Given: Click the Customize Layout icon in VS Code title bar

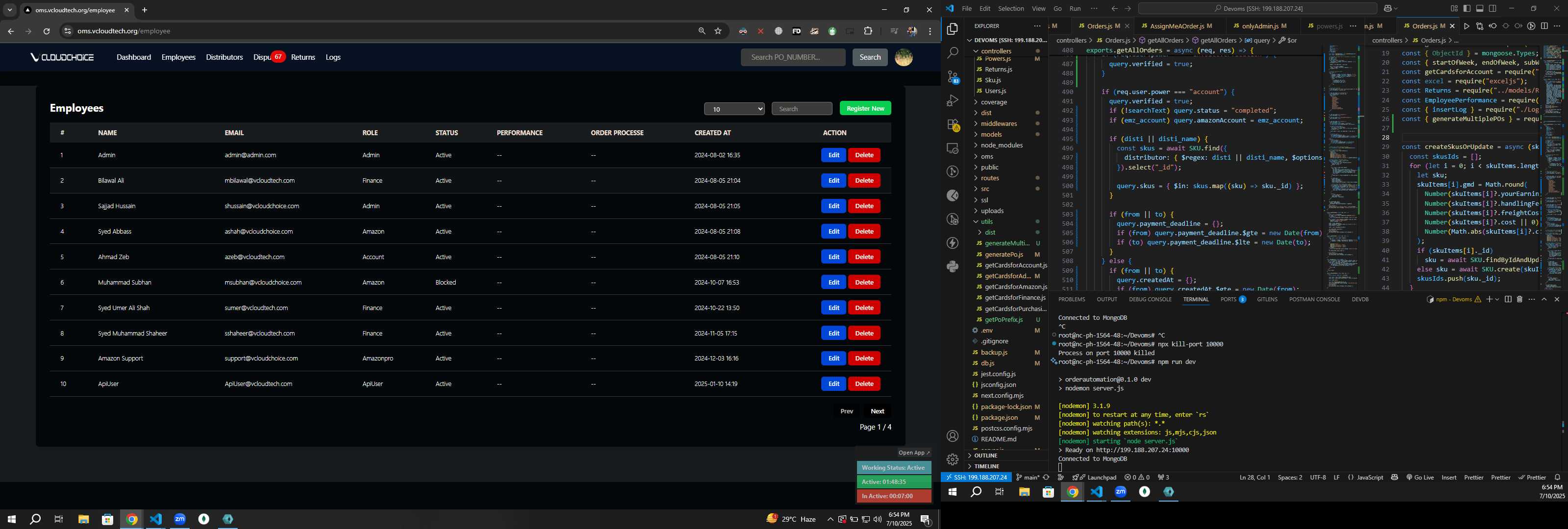Looking at the screenshot, I should 1454,8.
